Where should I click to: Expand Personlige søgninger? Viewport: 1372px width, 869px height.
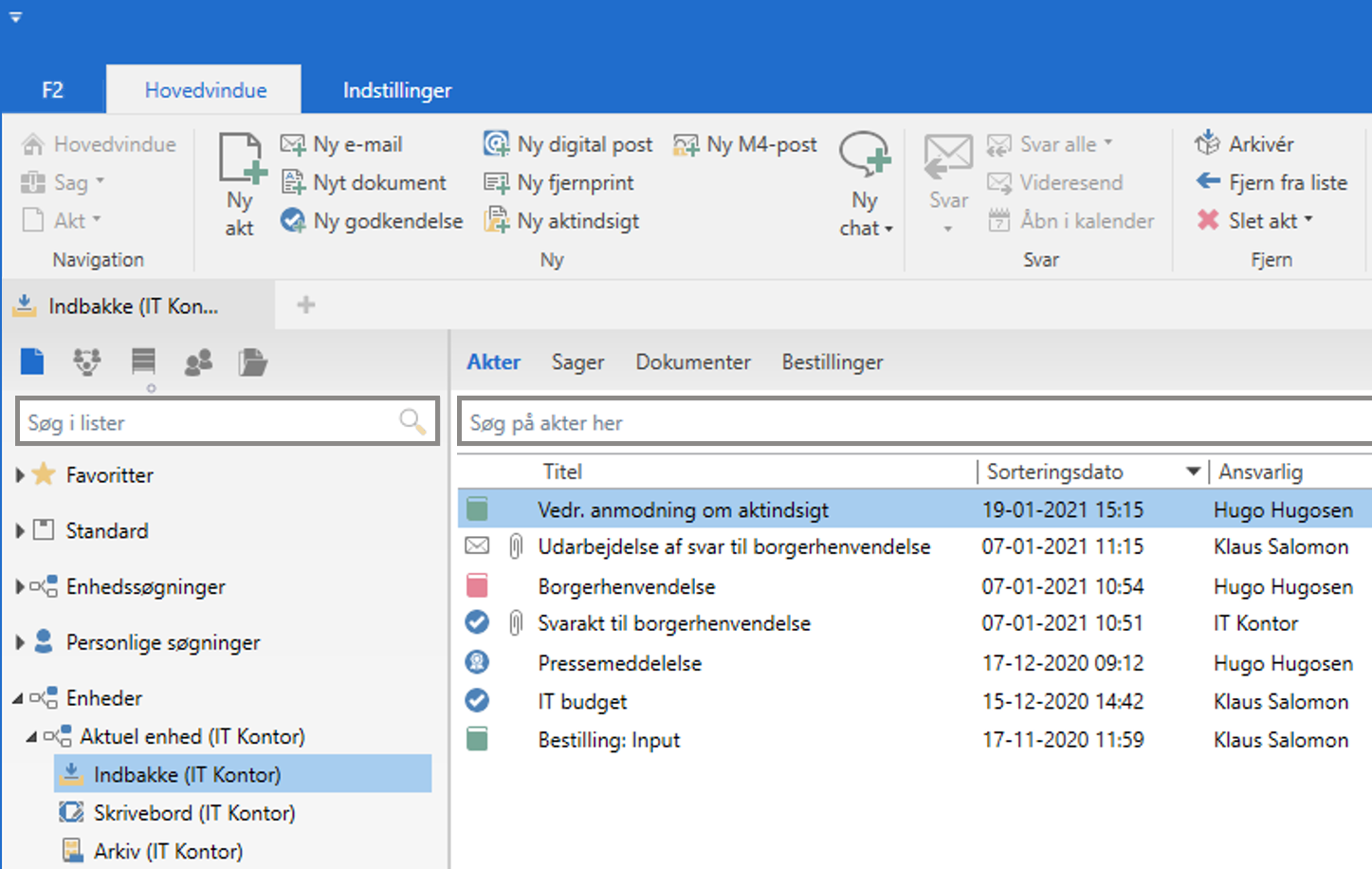point(20,643)
